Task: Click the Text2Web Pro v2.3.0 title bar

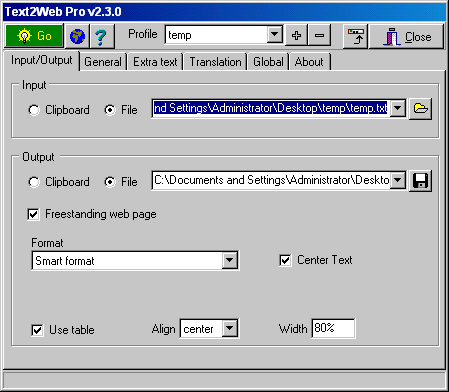Action: (224, 12)
